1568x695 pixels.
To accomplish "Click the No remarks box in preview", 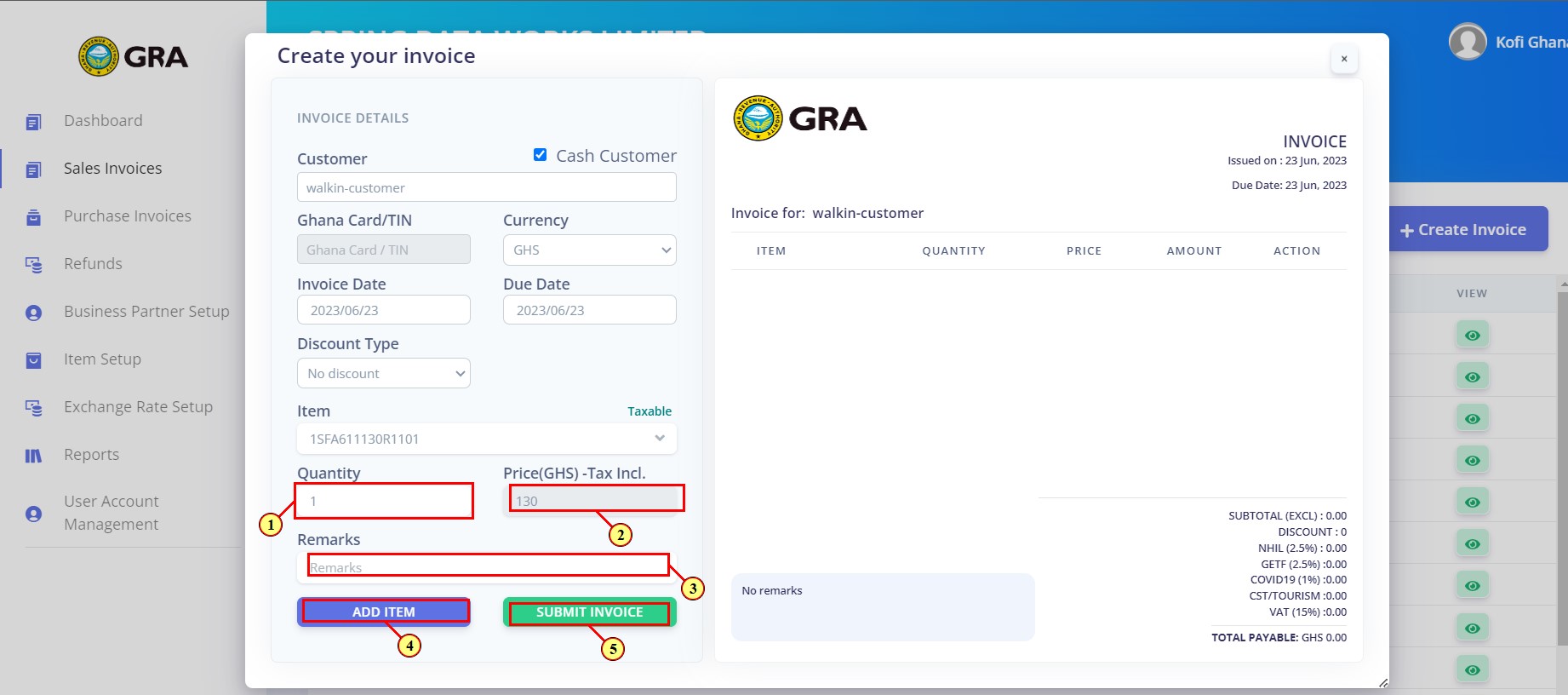I will point(883,606).
